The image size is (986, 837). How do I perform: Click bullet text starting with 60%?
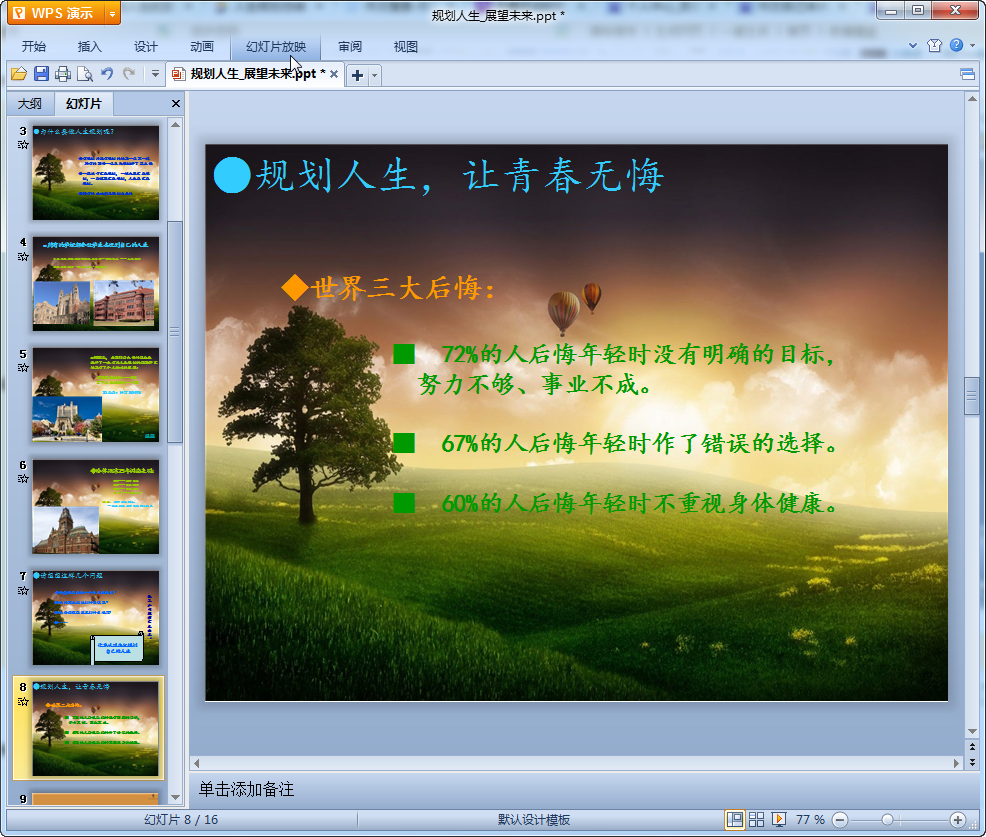(x=639, y=503)
